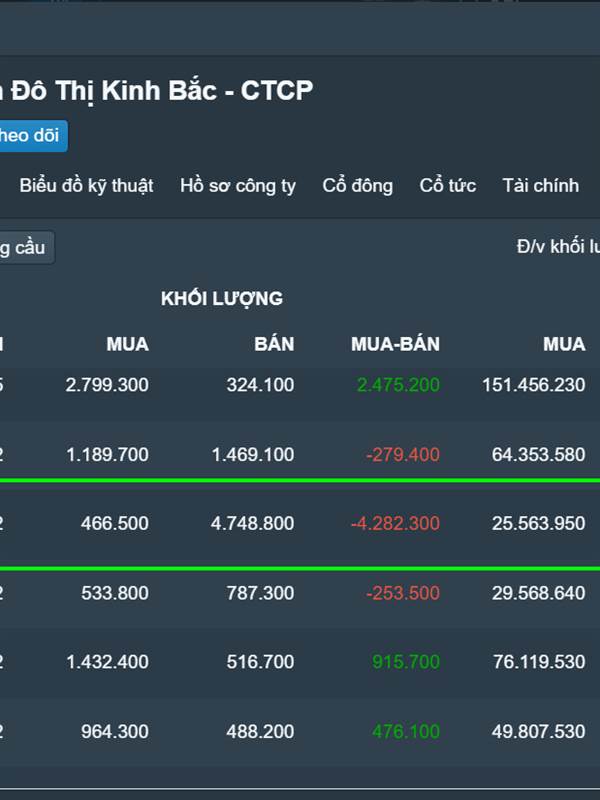The image size is (600, 800).
Task: Go to the Tài chính tab
Action: tap(540, 186)
